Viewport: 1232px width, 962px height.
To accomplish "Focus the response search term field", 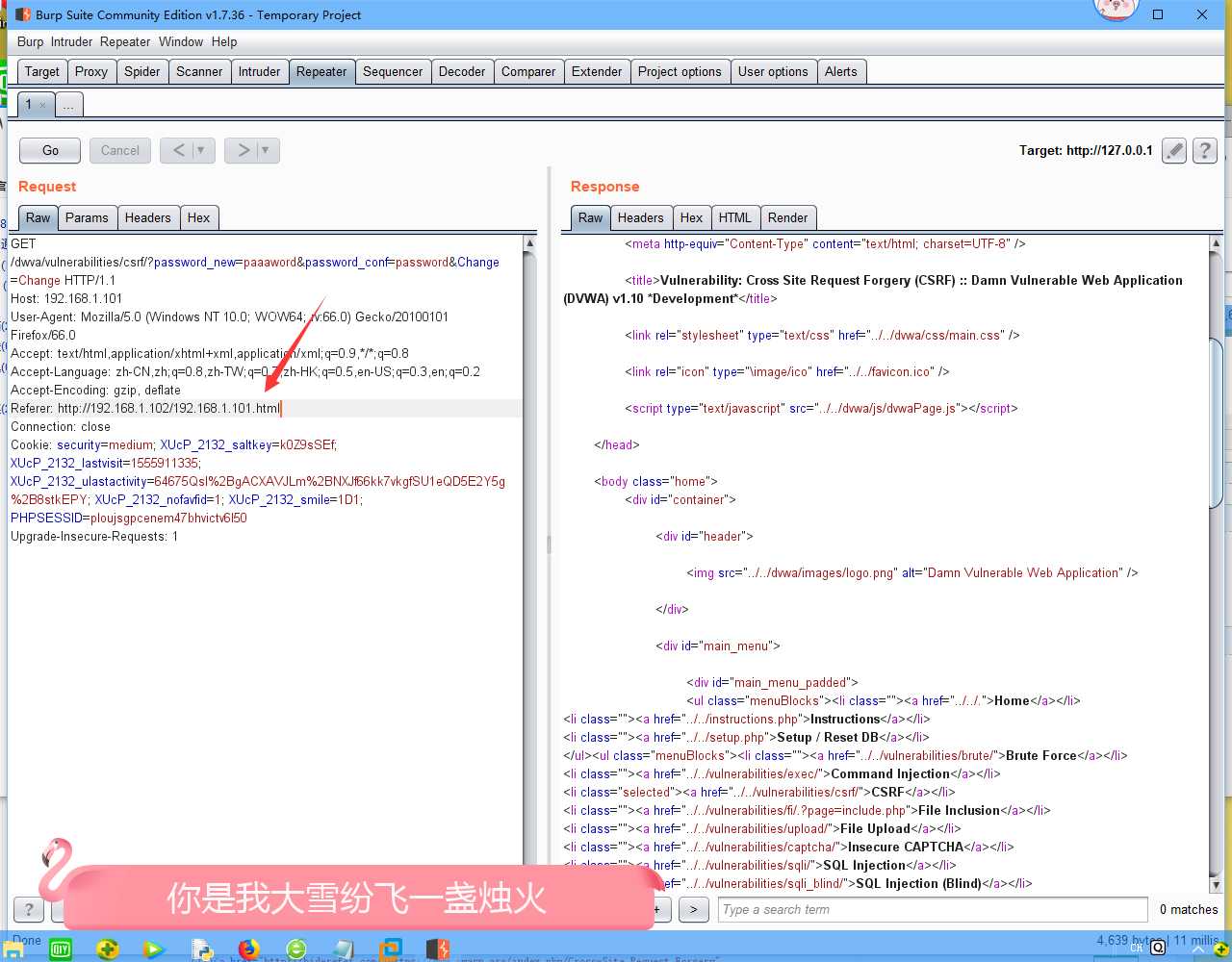I will (933, 909).
